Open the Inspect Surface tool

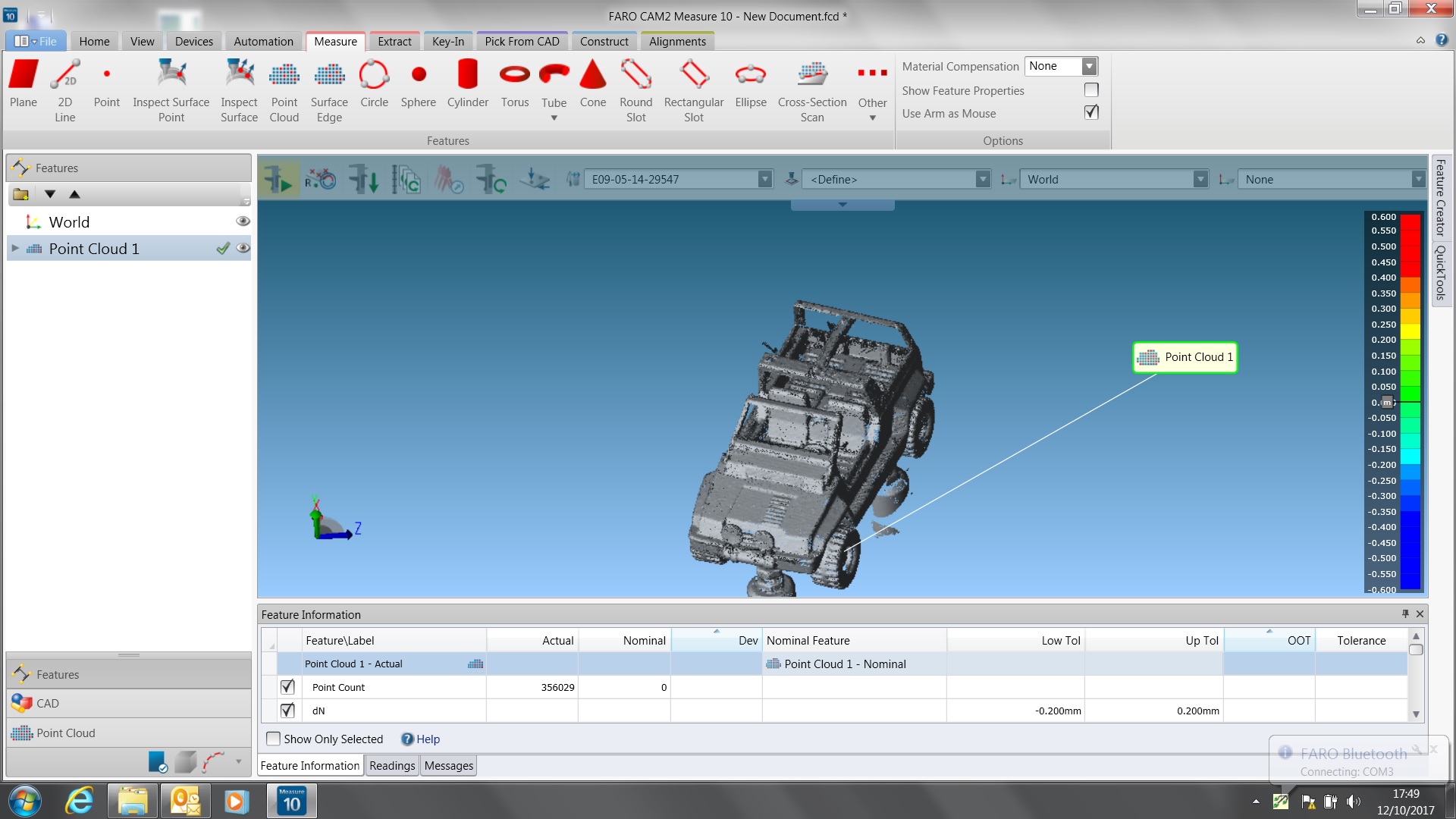240,91
